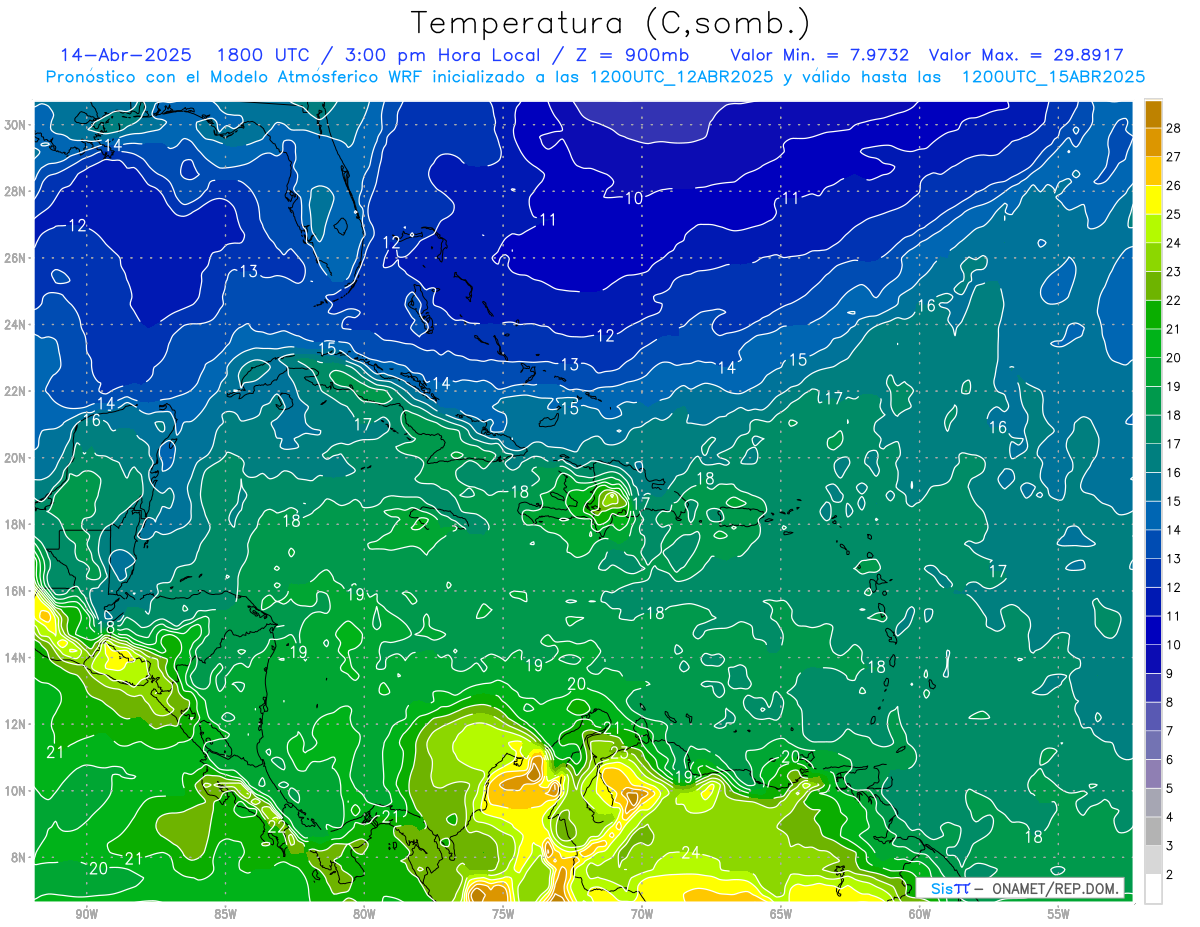Click the 14N latitude axis label
The image size is (1200, 927).
(x=15, y=657)
